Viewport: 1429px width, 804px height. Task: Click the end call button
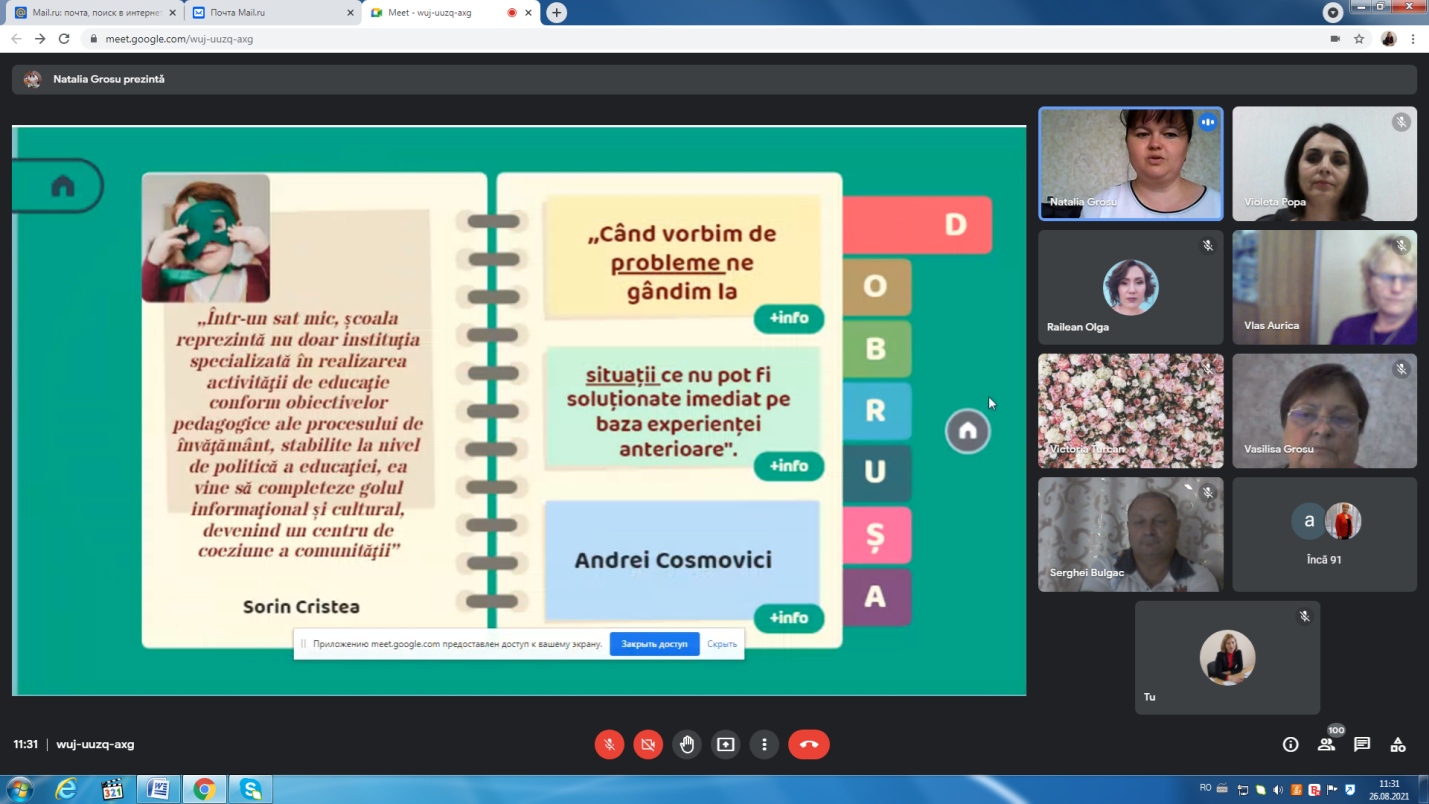click(808, 744)
